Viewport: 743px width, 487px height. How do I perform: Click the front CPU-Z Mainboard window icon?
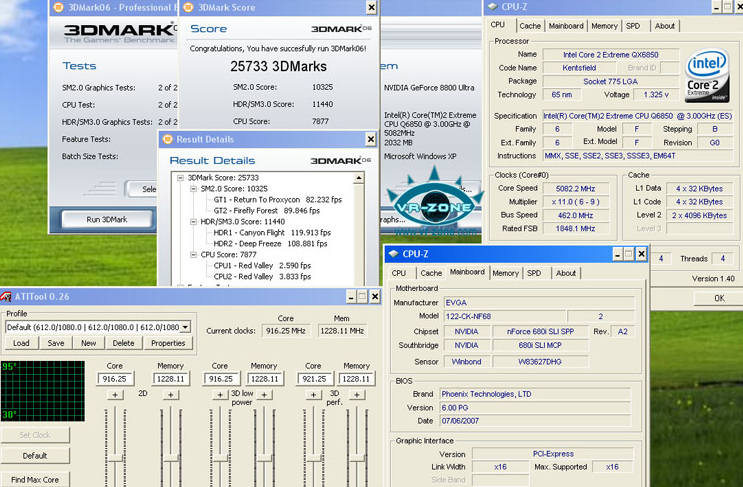395,255
